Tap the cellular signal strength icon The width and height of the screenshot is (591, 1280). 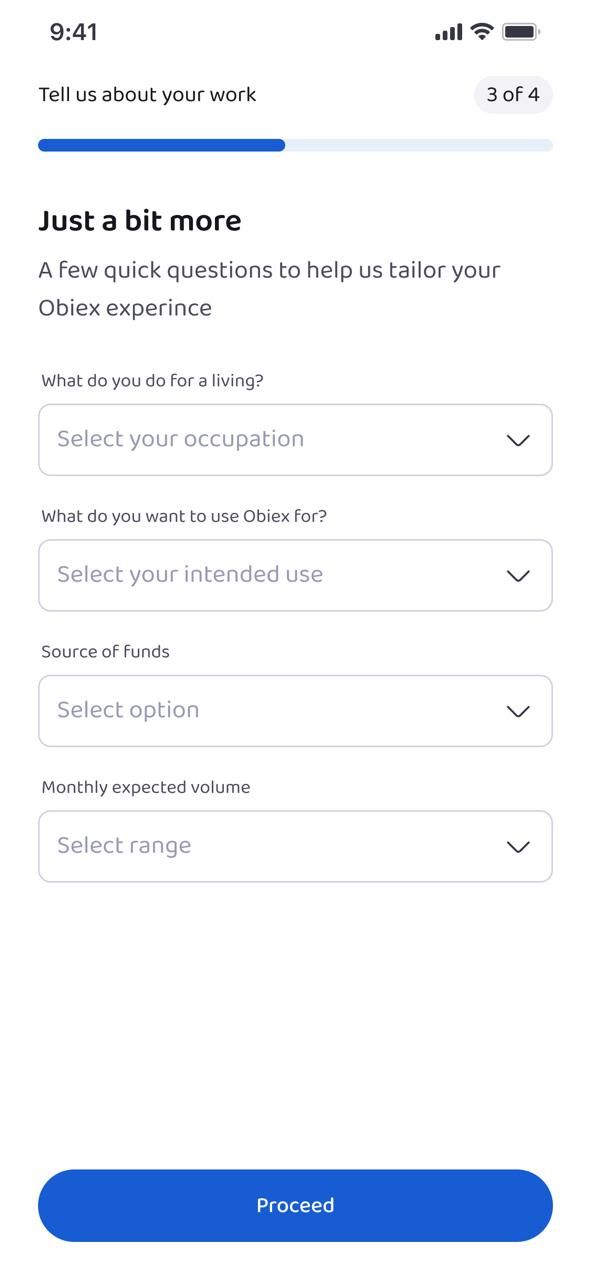tap(446, 31)
